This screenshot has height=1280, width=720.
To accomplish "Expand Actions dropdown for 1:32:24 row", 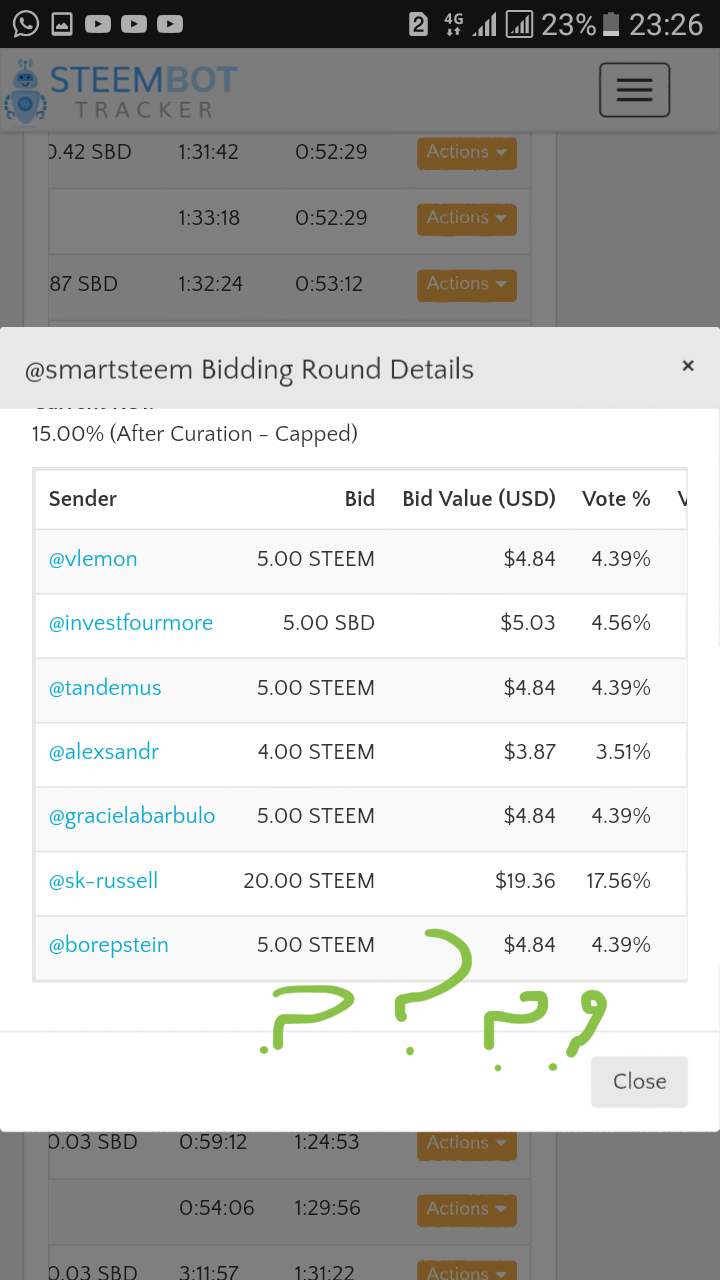I will click(x=466, y=284).
